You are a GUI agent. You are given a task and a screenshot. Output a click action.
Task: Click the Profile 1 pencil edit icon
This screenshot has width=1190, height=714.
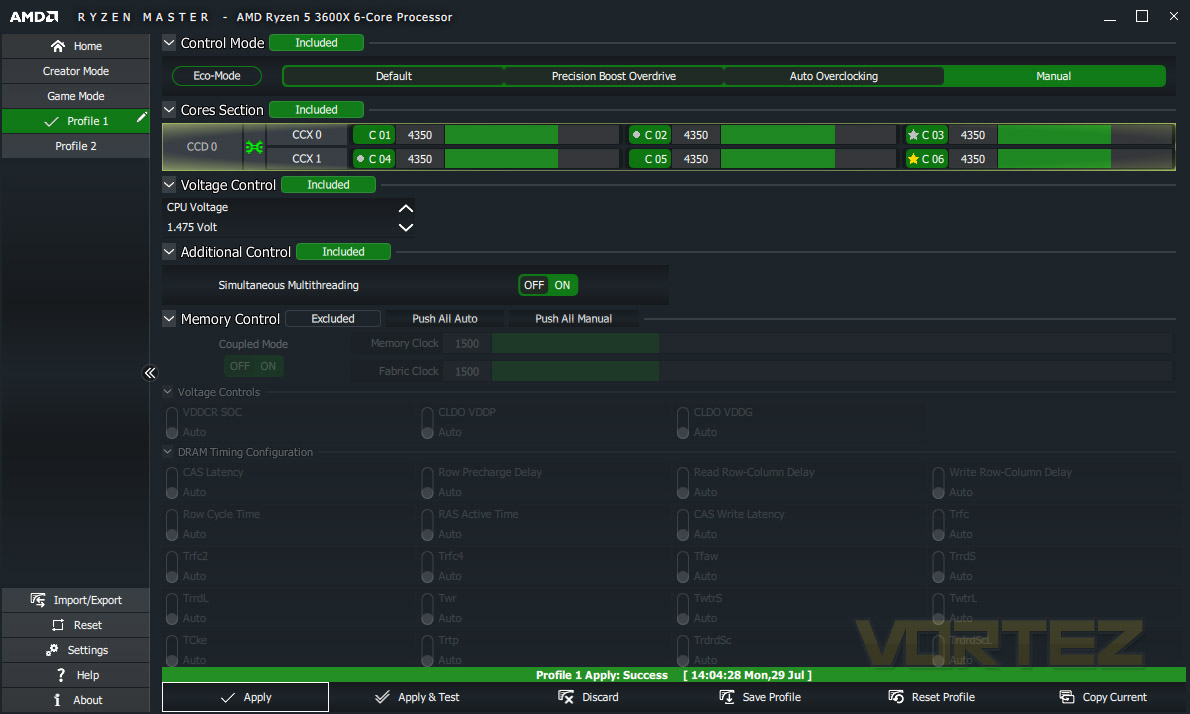click(142, 118)
